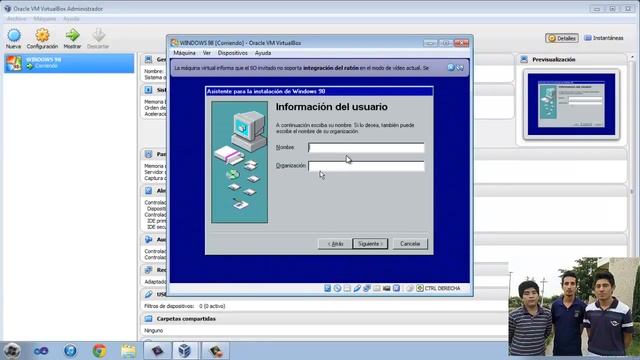Open the Windows Start button
The width and height of the screenshot is (640, 360).
click(12, 351)
